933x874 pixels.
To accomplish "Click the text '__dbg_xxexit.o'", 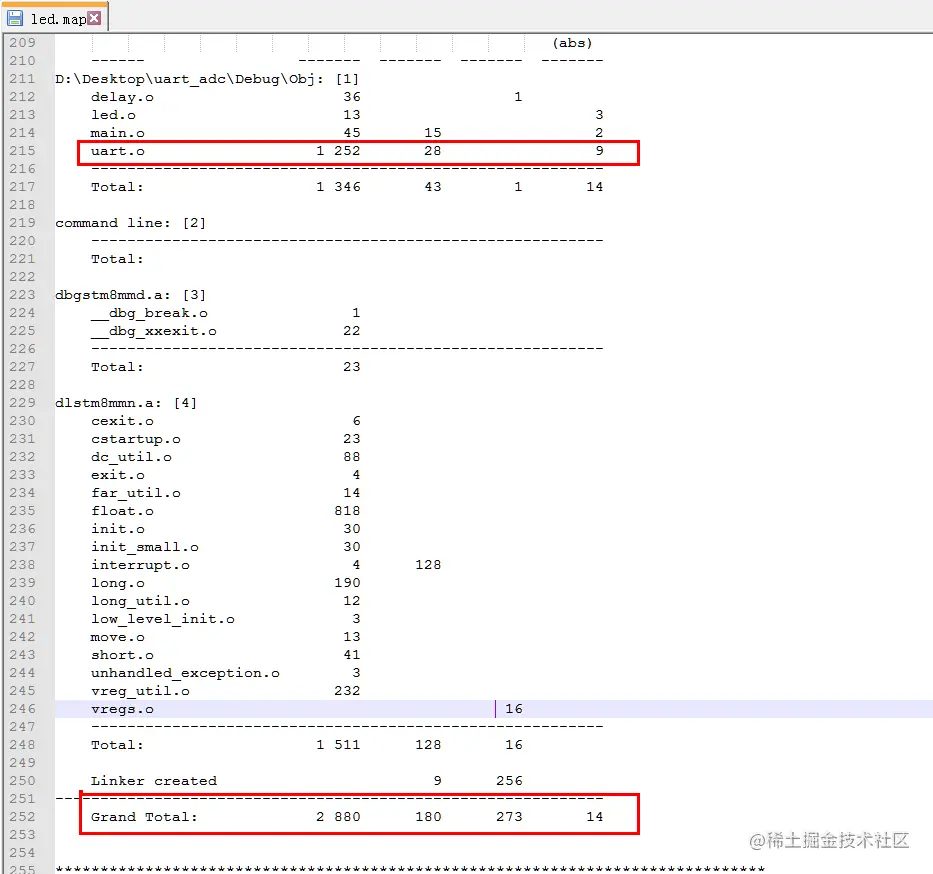I will (154, 331).
